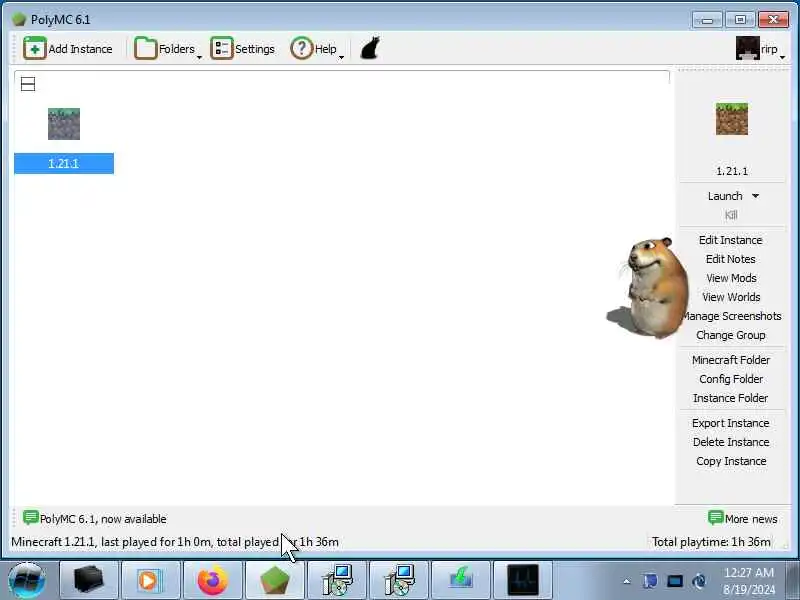This screenshot has height=600, width=800.
Task: Click the second installer taskbar icon
Action: coord(398,581)
